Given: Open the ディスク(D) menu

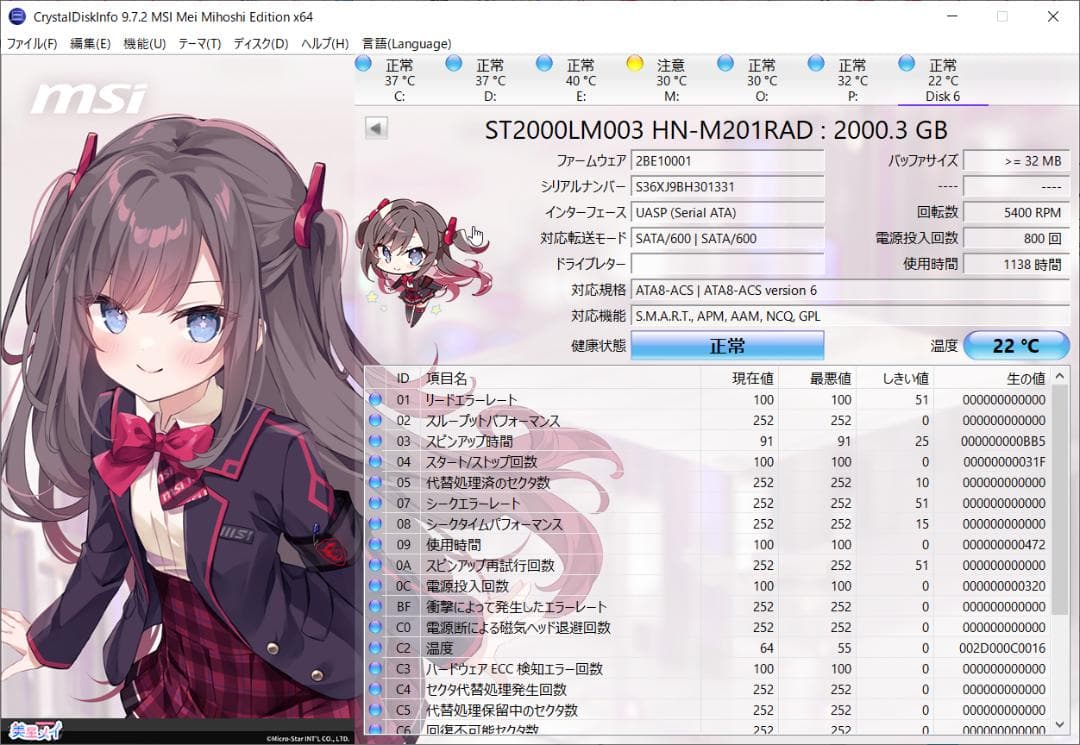Looking at the screenshot, I should tap(260, 43).
